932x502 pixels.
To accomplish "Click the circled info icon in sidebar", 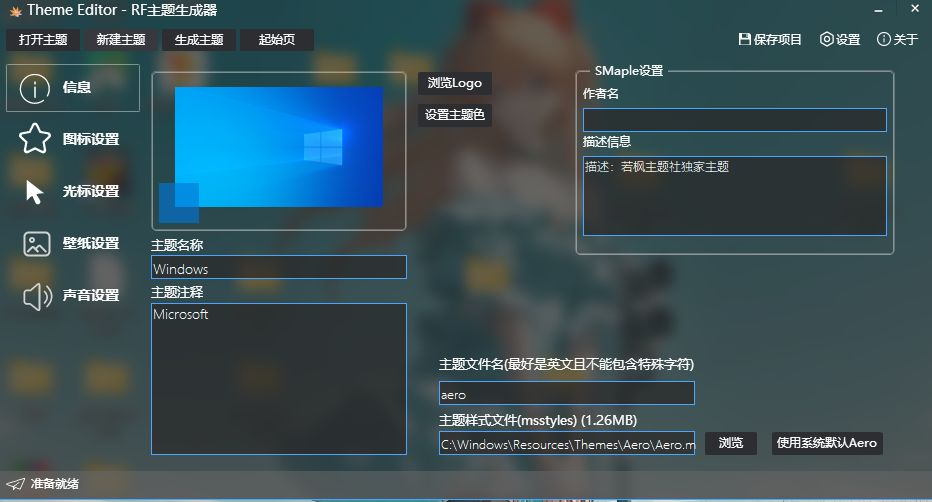I will (34, 89).
